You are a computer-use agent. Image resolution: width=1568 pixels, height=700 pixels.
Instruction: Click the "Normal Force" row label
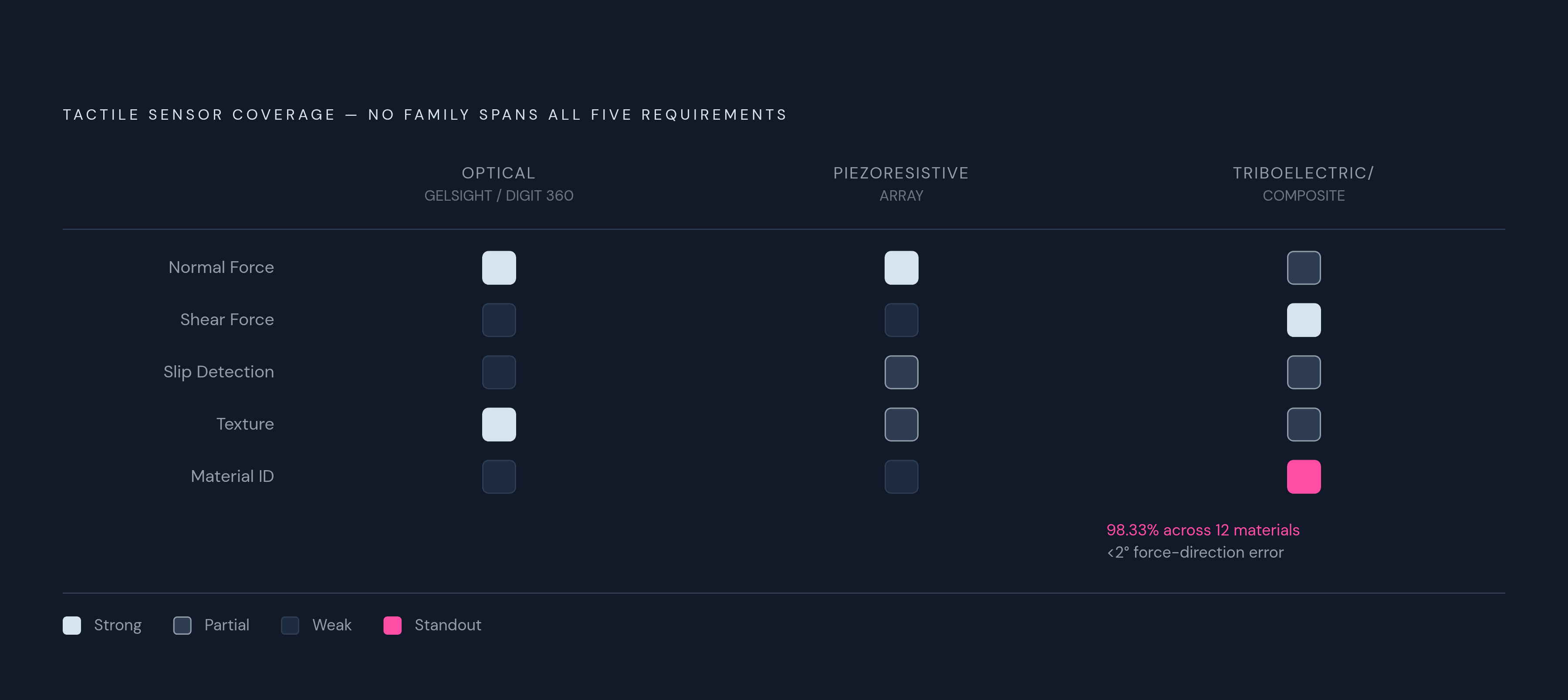[221, 267]
